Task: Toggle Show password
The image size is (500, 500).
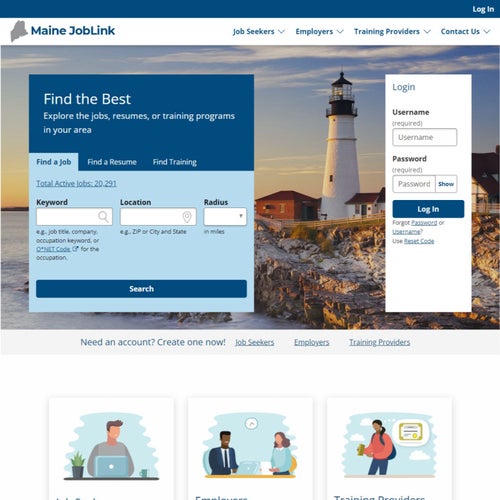Action: [446, 184]
